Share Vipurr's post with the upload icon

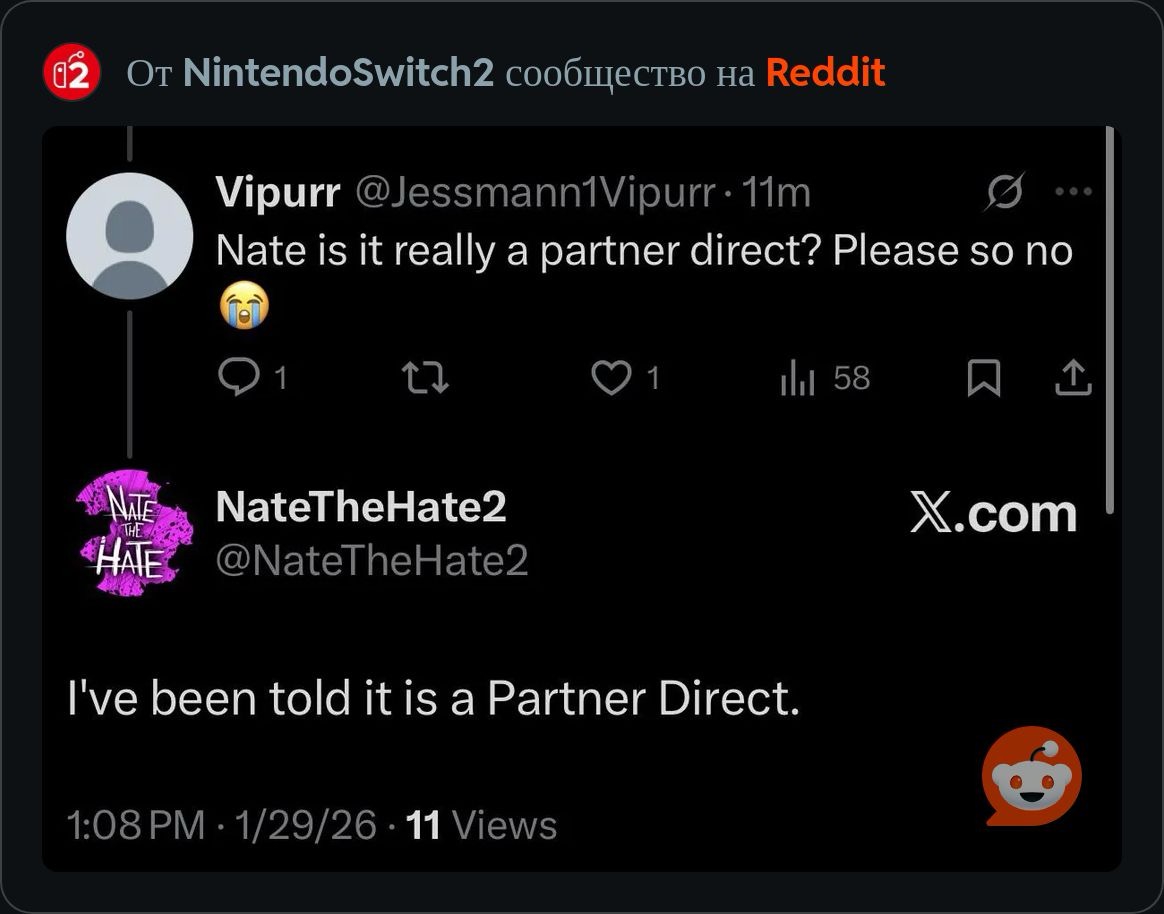click(x=1073, y=378)
